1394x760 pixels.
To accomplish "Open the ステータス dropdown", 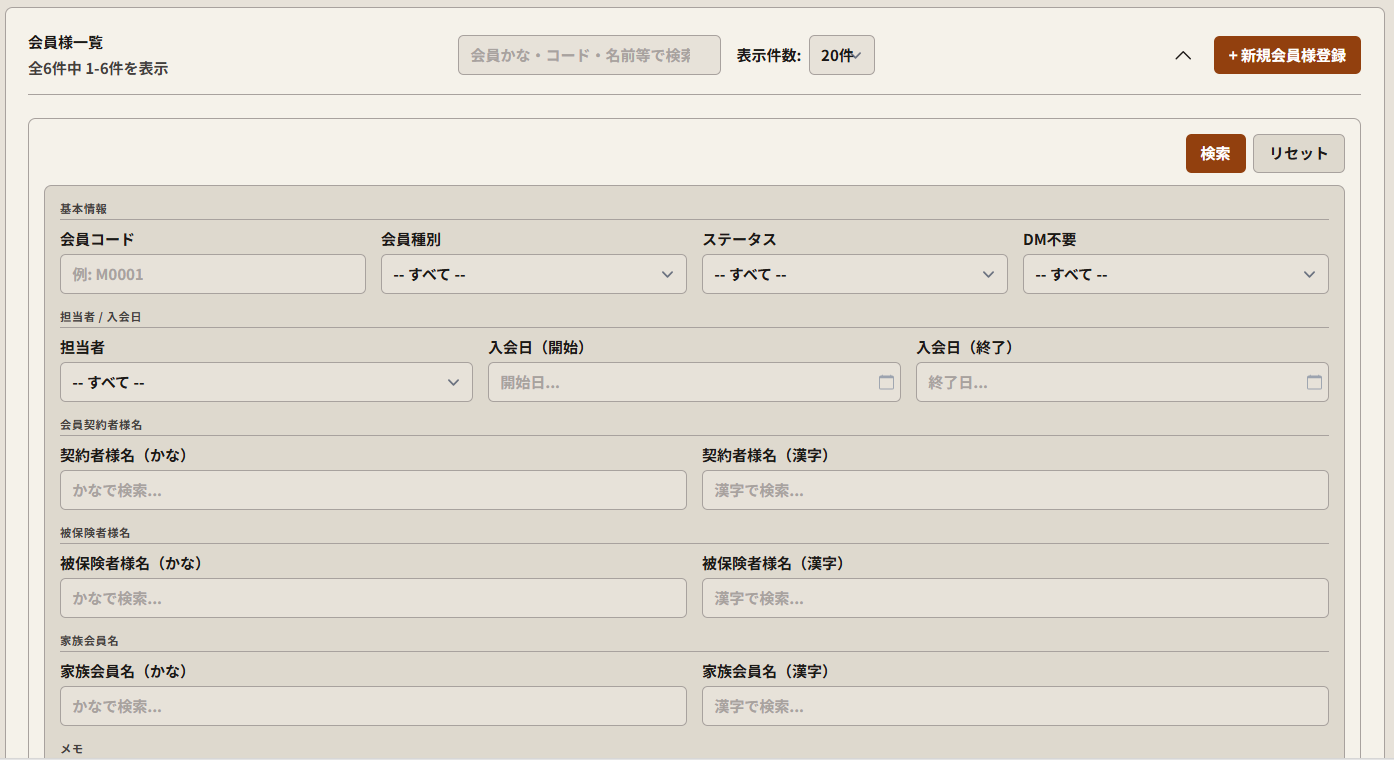I will pyautogui.click(x=854, y=274).
